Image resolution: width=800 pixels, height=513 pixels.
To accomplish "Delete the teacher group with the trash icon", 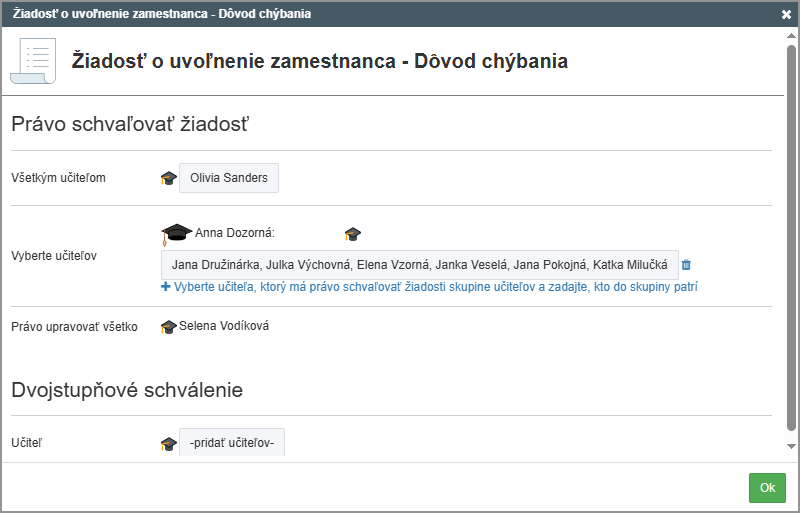I will pyautogui.click(x=686, y=265).
